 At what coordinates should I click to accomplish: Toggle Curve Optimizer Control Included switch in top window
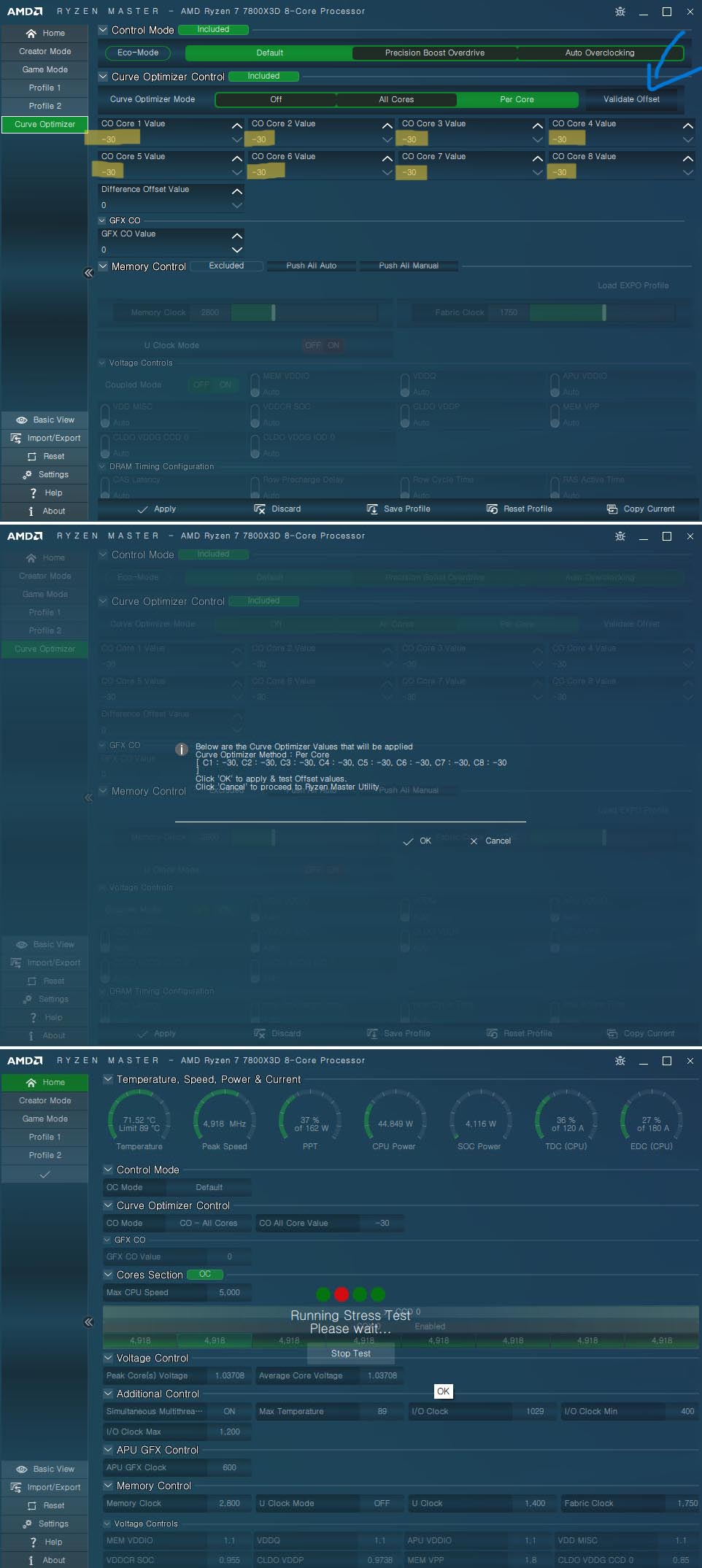[263, 77]
